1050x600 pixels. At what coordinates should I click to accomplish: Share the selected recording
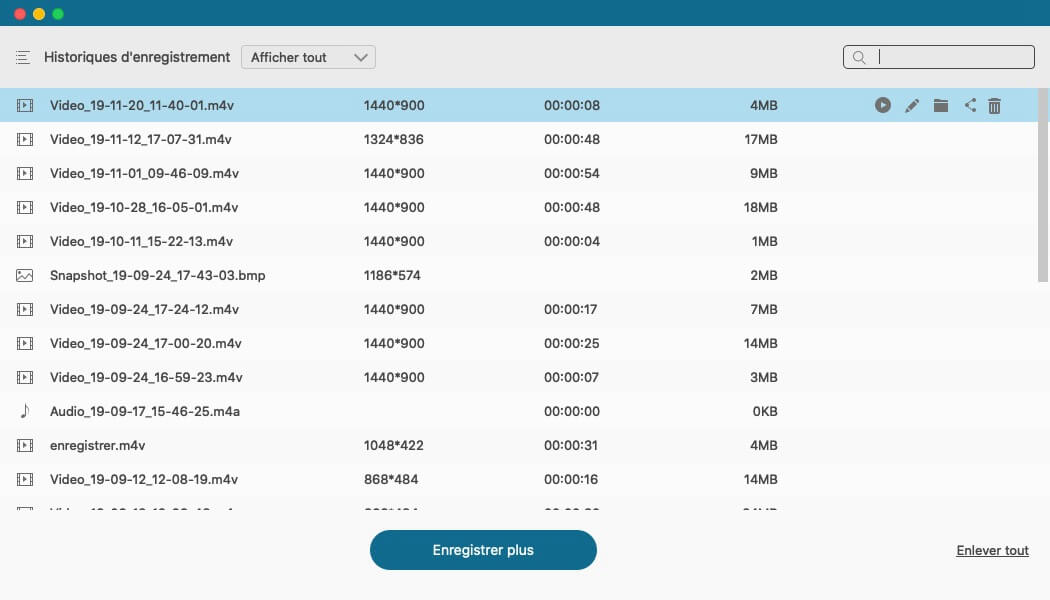point(970,105)
